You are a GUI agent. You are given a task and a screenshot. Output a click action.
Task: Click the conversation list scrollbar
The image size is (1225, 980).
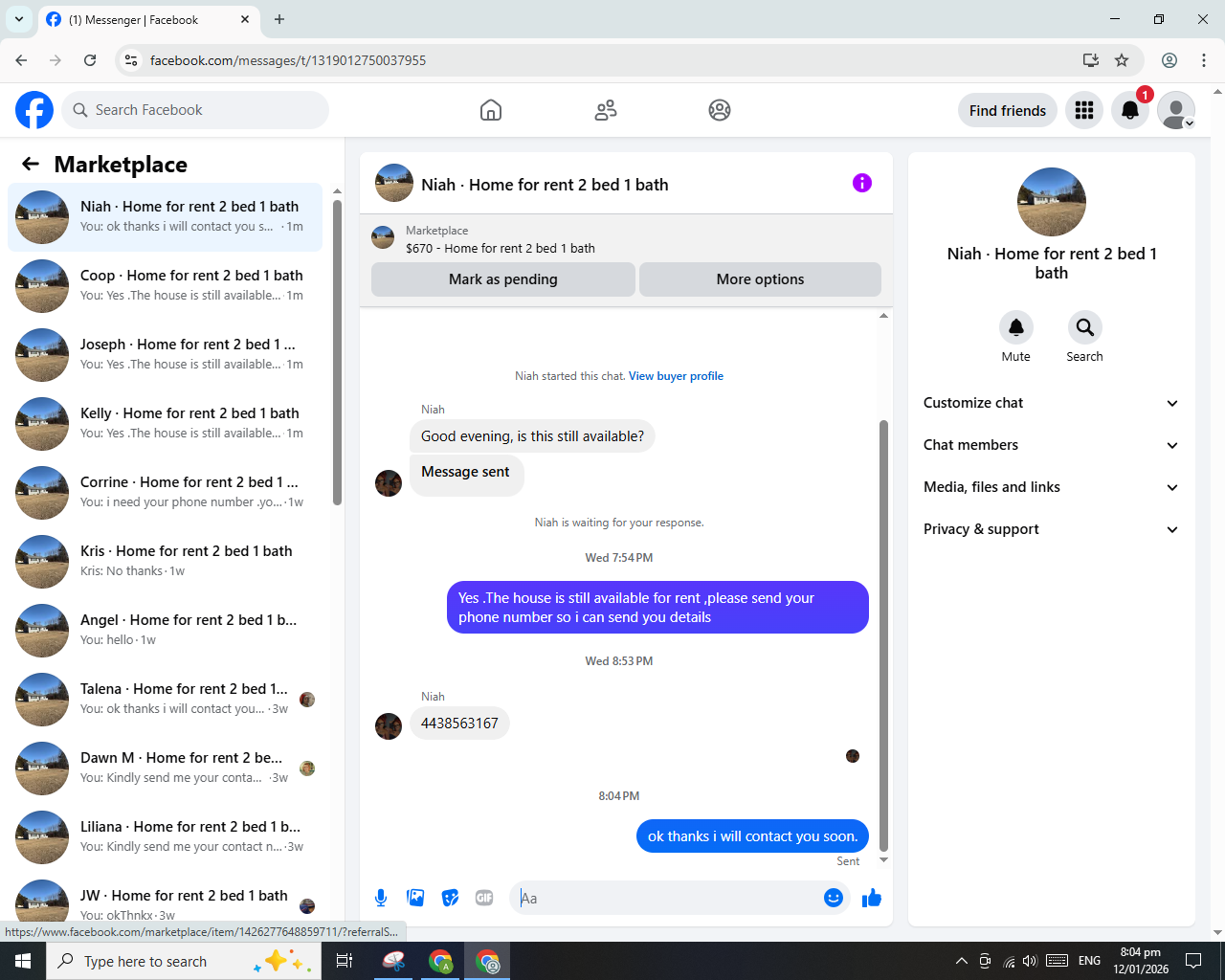pyautogui.click(x=337, y=352)
